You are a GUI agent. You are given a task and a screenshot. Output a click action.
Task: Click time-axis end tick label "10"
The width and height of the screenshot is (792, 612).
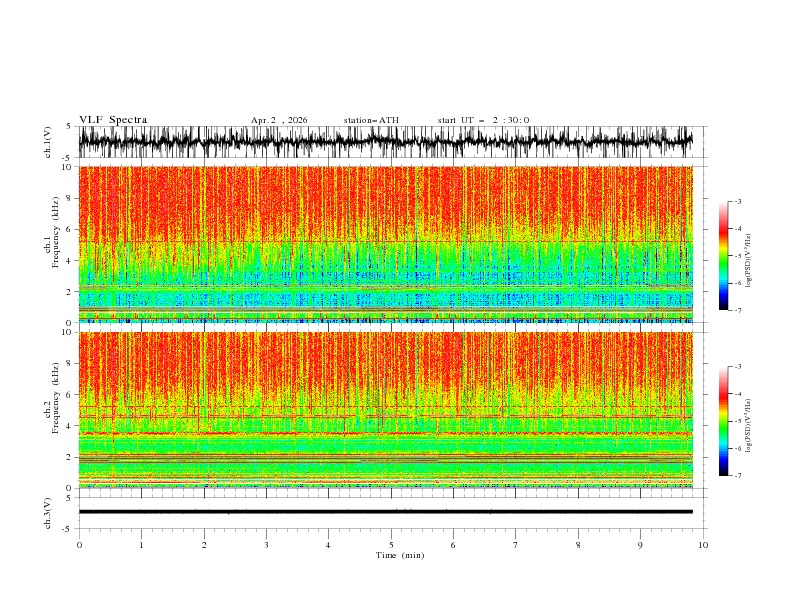point(703,545)
